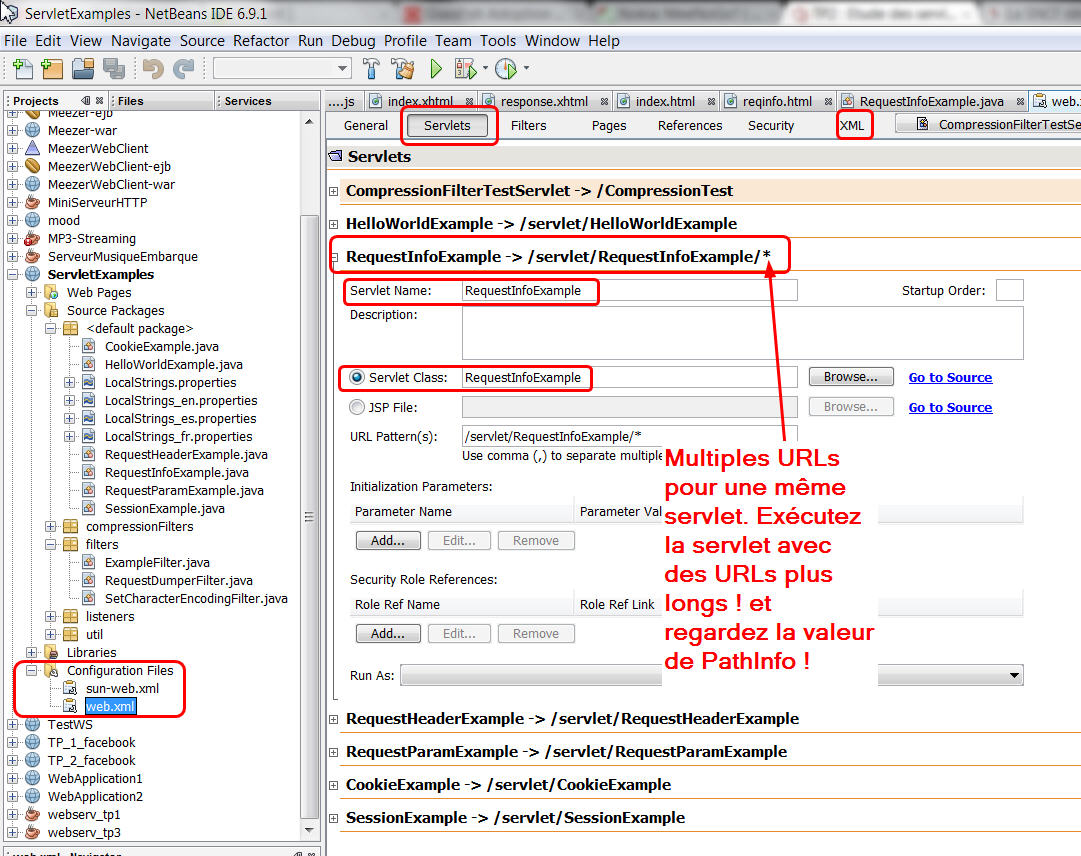Click the Startup Order input field
This screenshot has height=856, width=1081.
(x=1009, y=290)
